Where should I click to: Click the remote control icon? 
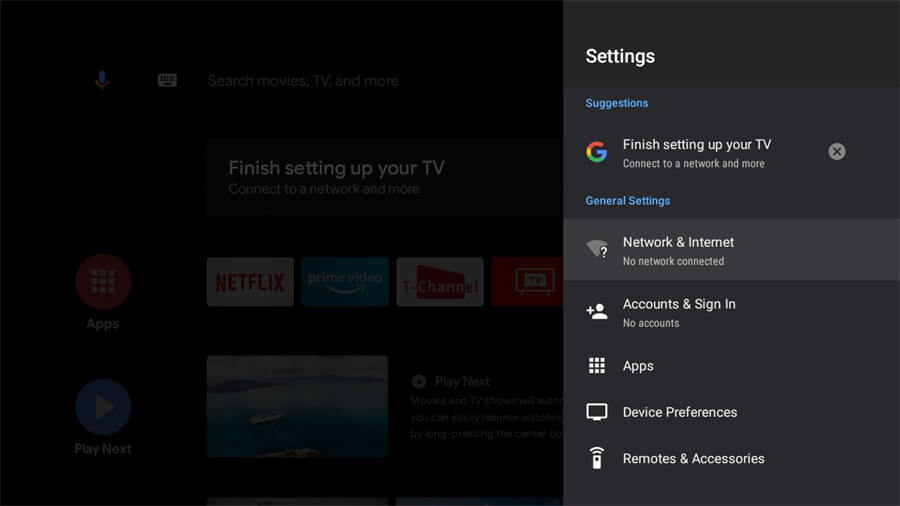pos(597,458)
